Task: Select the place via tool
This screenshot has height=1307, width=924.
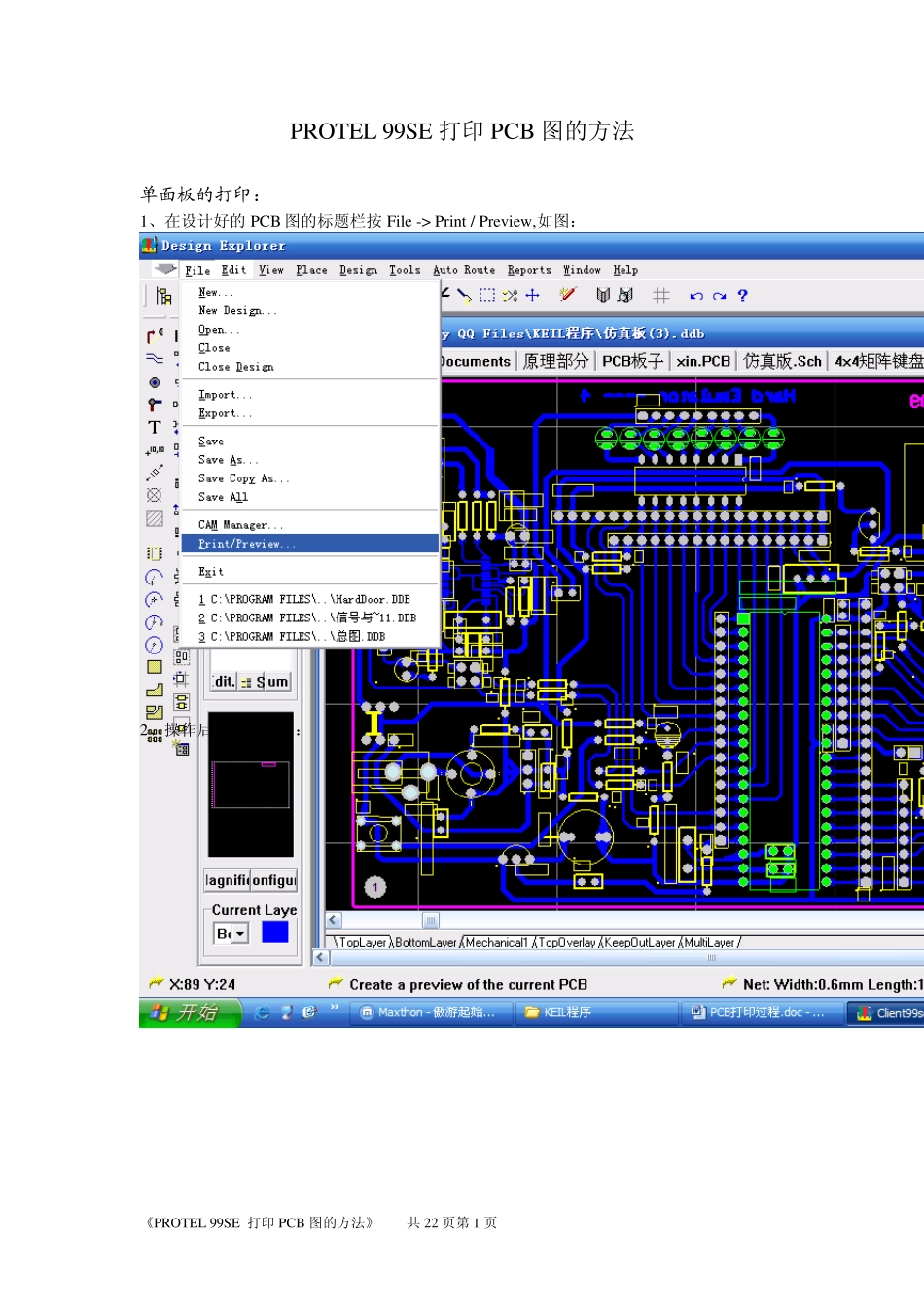Action: [155, 382]
